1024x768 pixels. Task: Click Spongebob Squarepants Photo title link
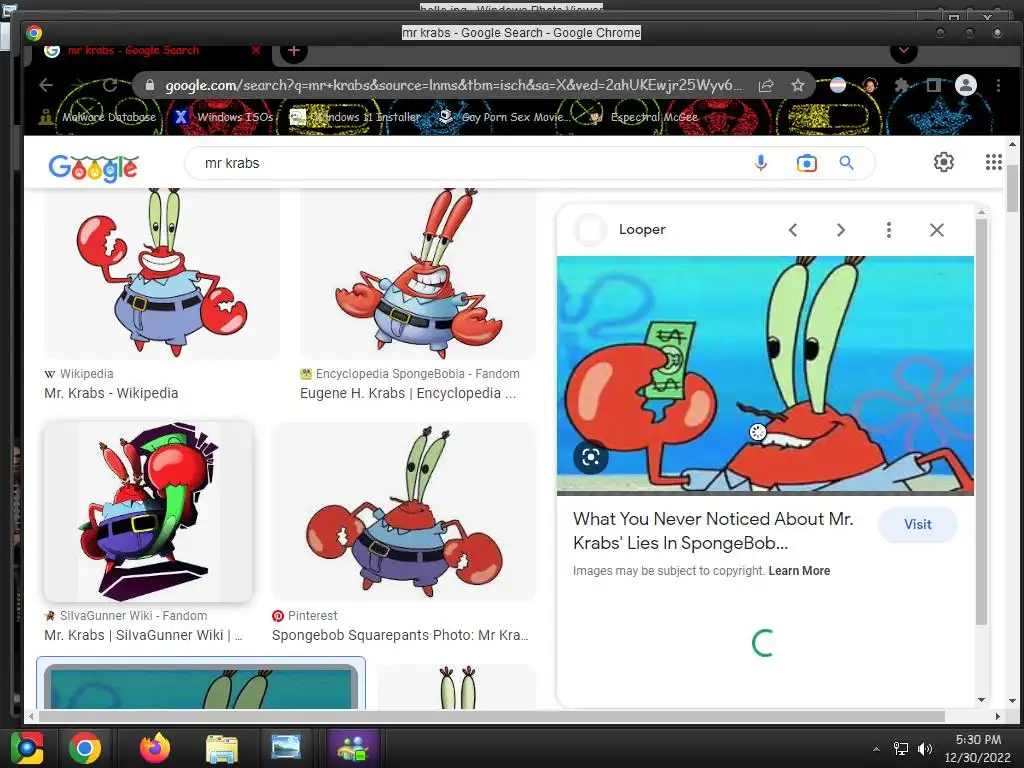[400, 635]
